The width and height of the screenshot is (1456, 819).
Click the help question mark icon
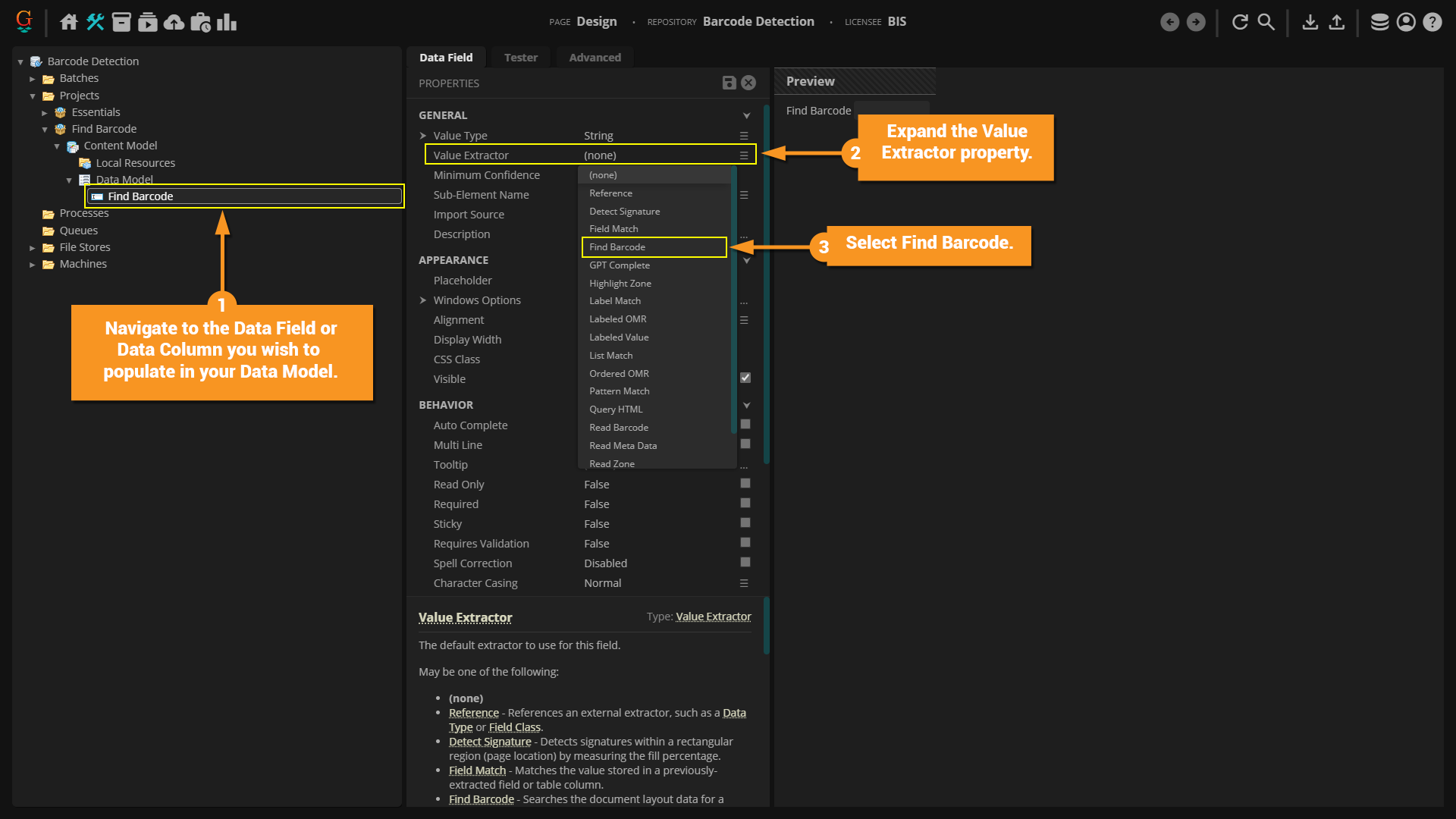[1432, 22]
